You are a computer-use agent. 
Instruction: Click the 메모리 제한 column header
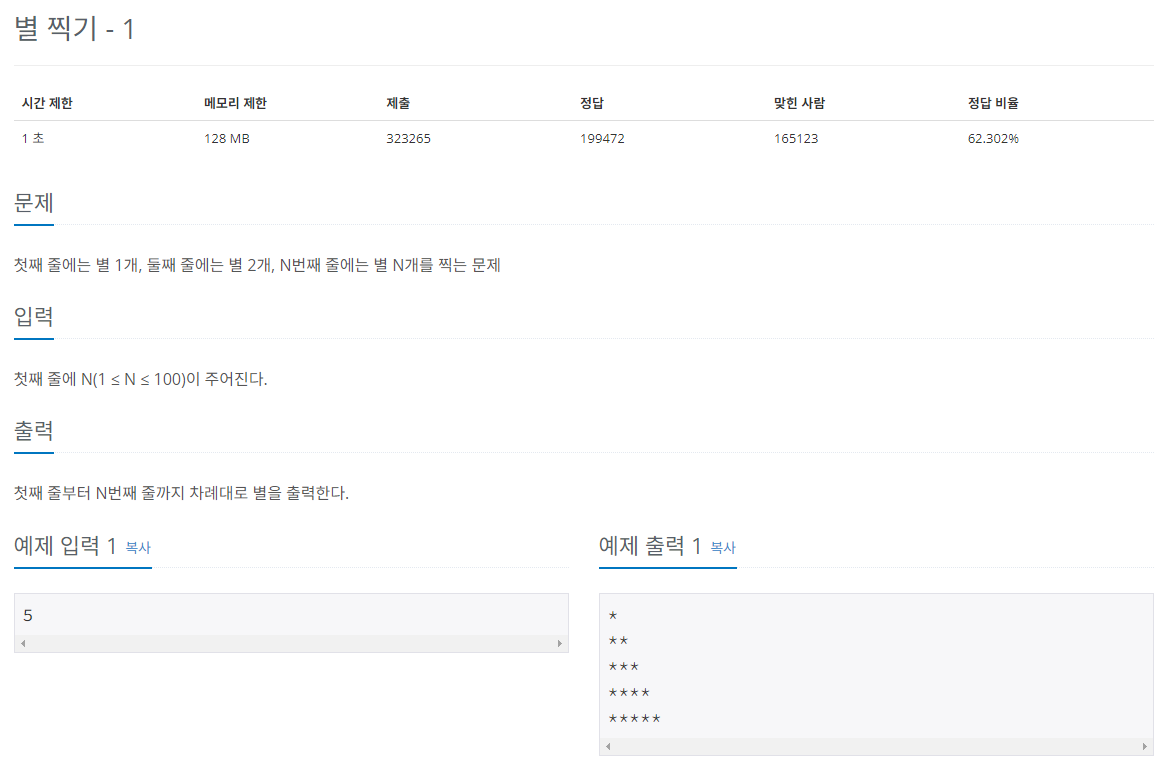[x=235, y=103]
